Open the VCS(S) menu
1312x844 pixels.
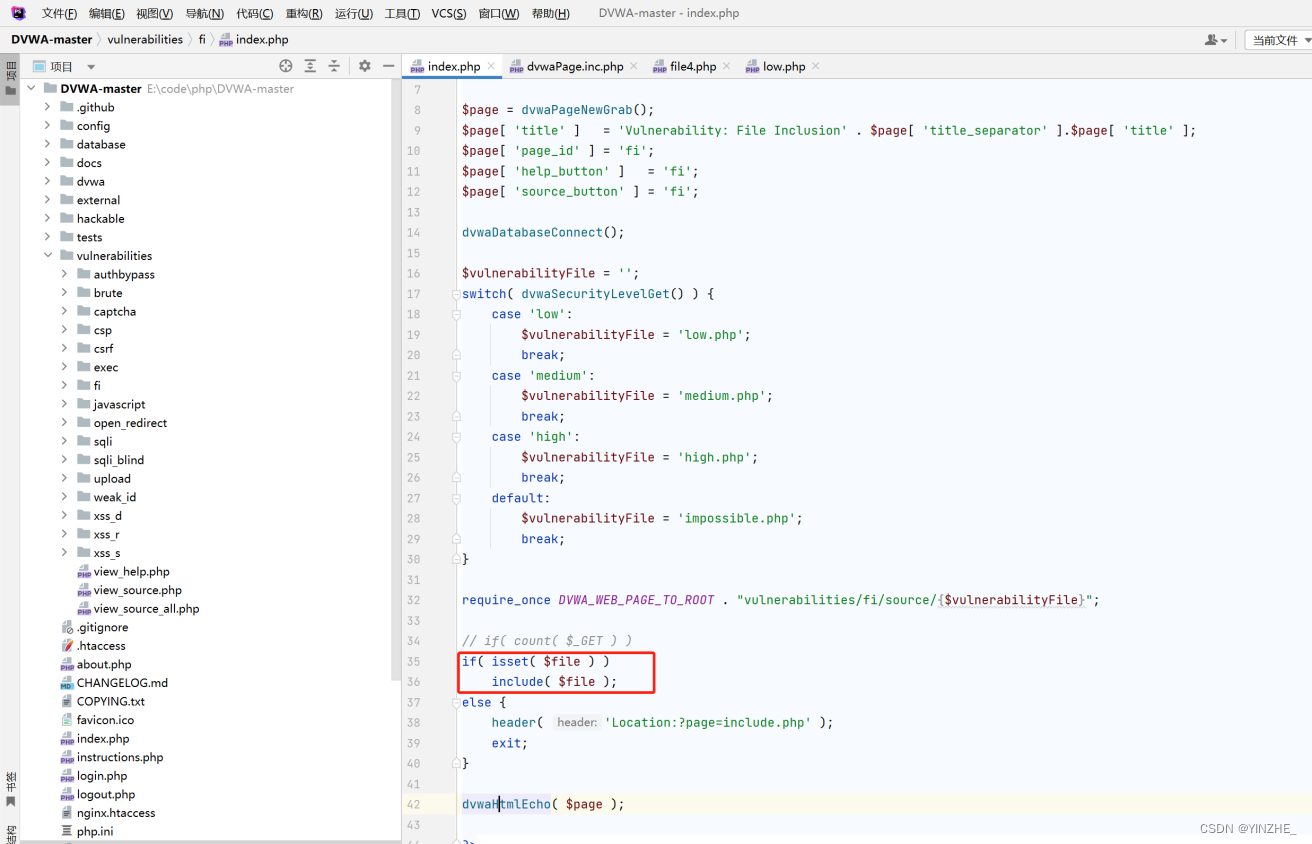coord(449,13)
